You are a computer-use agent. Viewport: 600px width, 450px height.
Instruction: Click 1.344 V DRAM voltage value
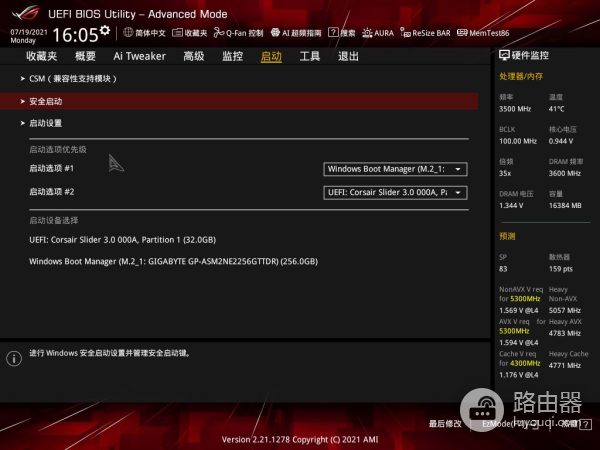[x=511, y=205]
